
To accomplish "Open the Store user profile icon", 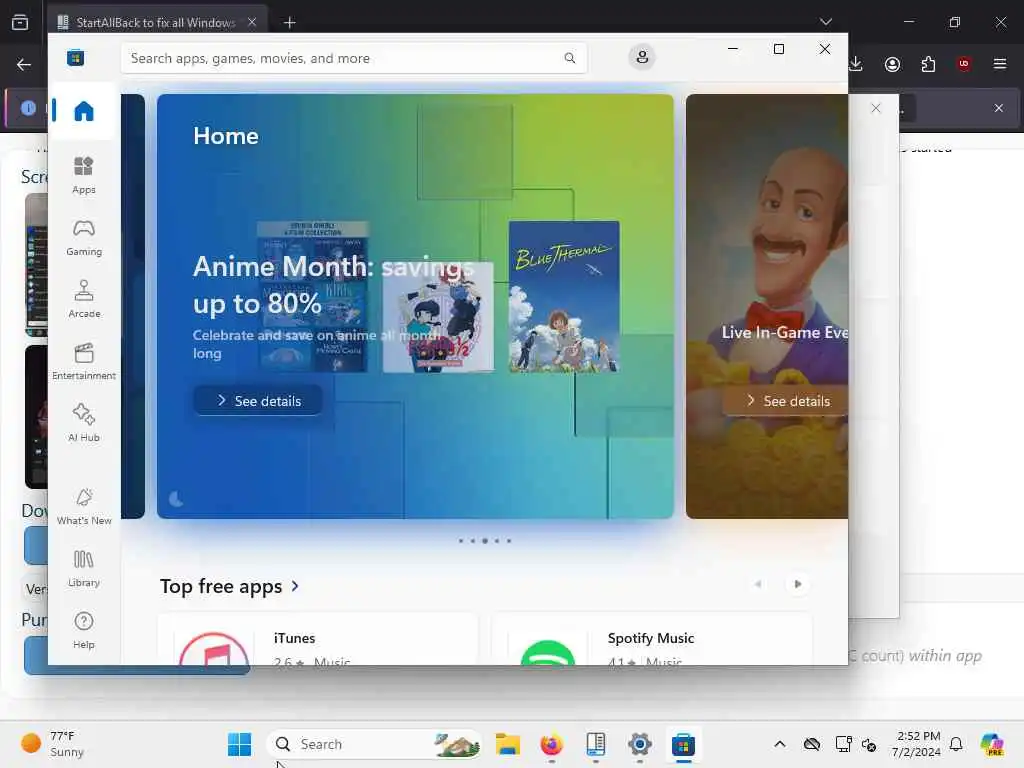I will [642, 57].
